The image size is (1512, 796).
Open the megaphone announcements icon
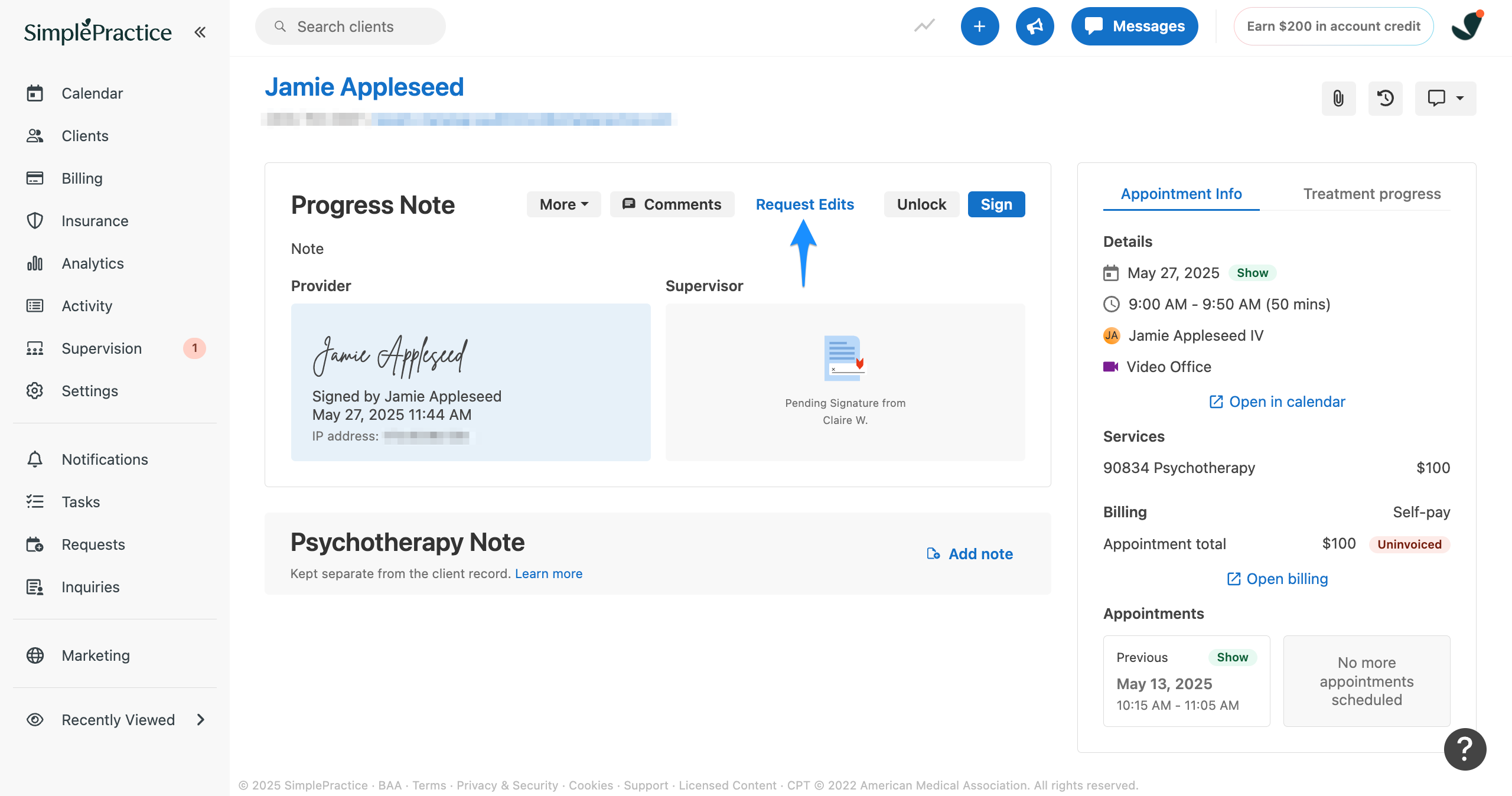click(x=1035, y=27)
